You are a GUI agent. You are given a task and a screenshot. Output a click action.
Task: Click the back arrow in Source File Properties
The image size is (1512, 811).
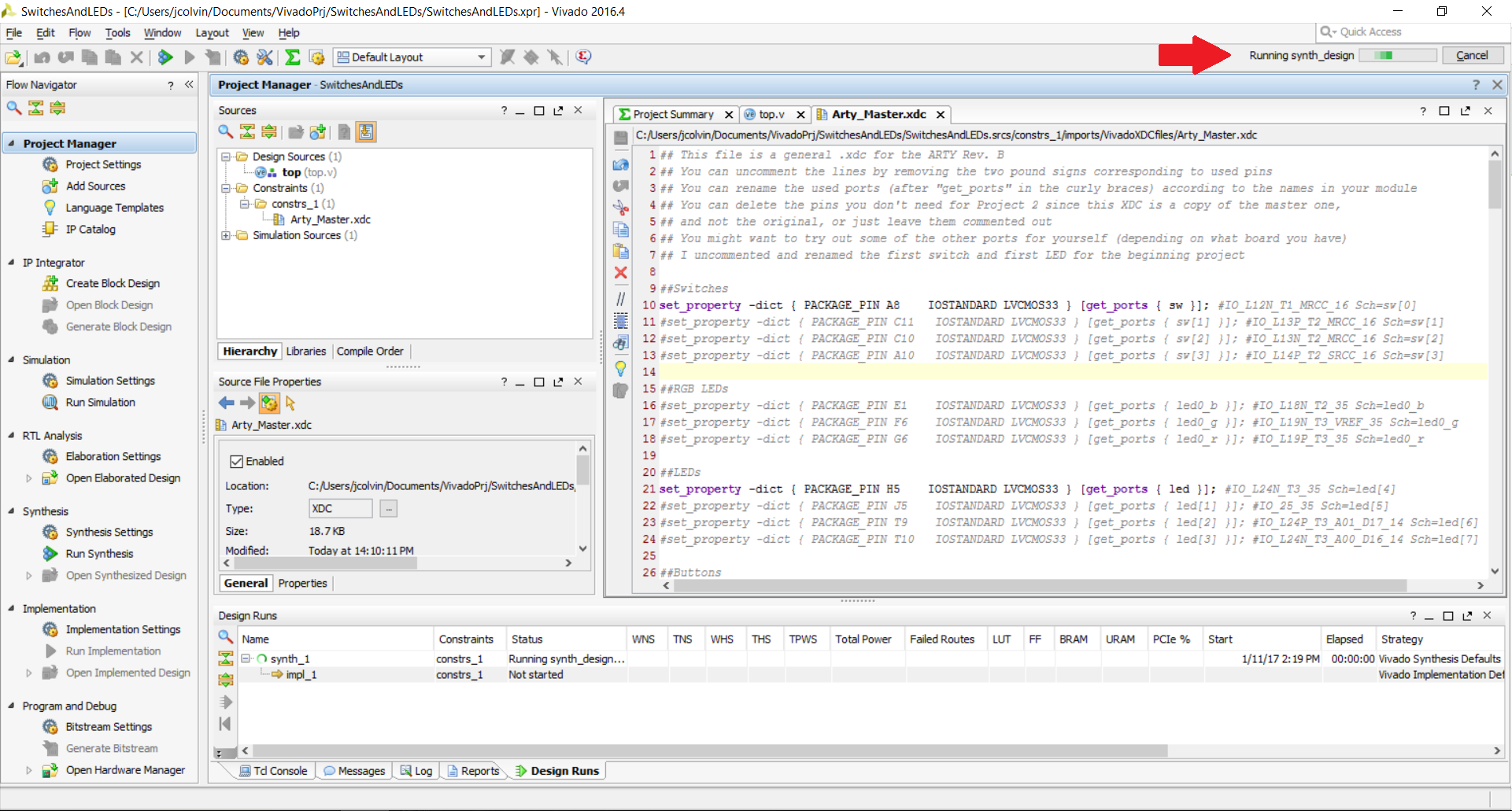point(227,403)
